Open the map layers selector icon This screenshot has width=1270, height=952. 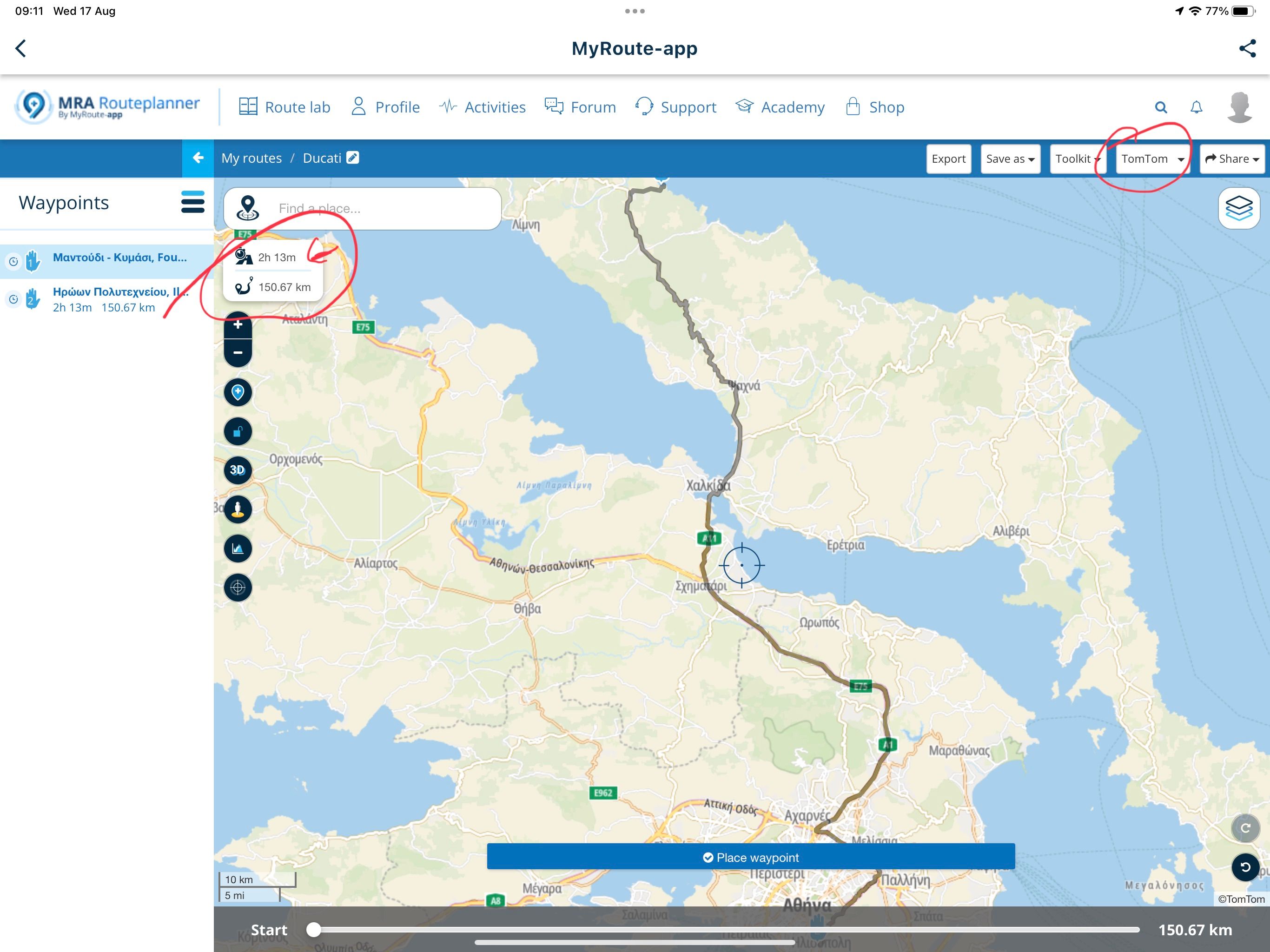click(x=1239, y=208)
